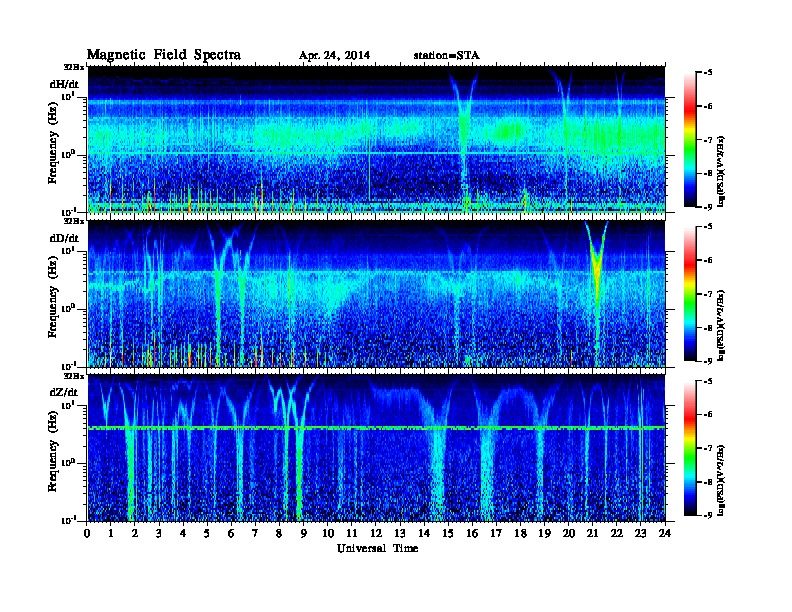Click the "Magnetic Field Spectra" plot title
The width and height of the screenshot is (792, 612).
click(x=164, y=55)
